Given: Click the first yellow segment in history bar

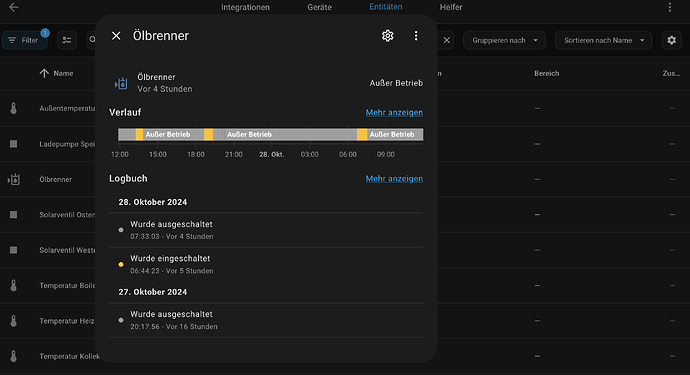Looking at the screenshot, I should [x=139, y=135].
